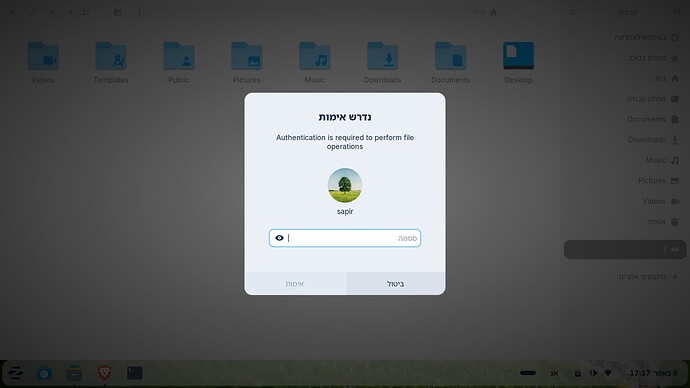Image resolution: width=690 pixels, height=388 pixels.
Task: Select בית home in sidebar
Action: 625,78
